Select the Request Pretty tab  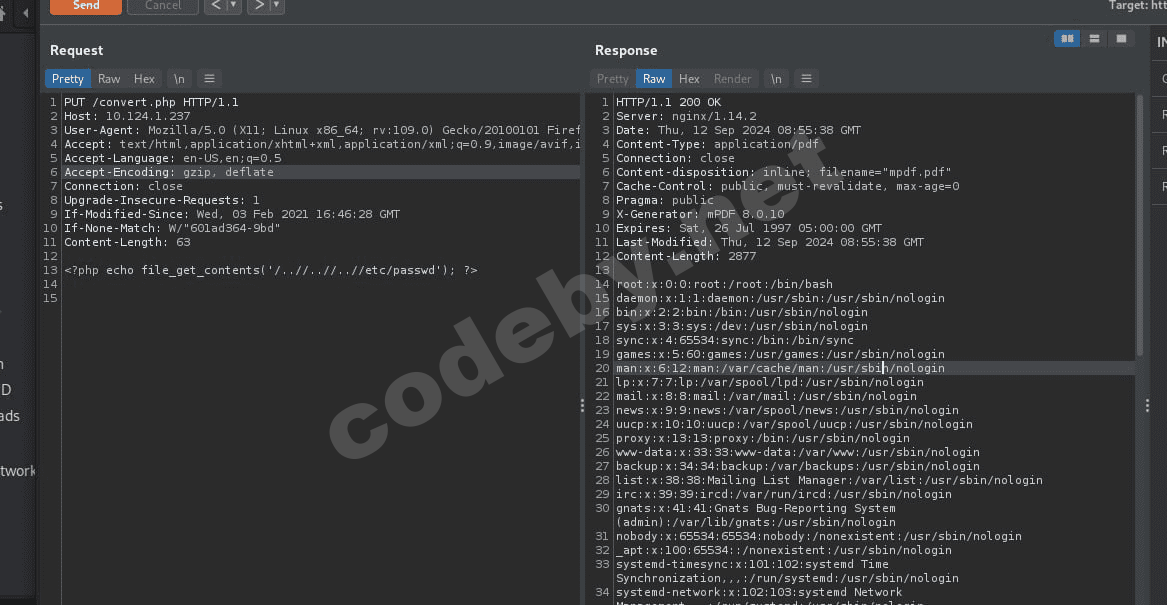68,79
